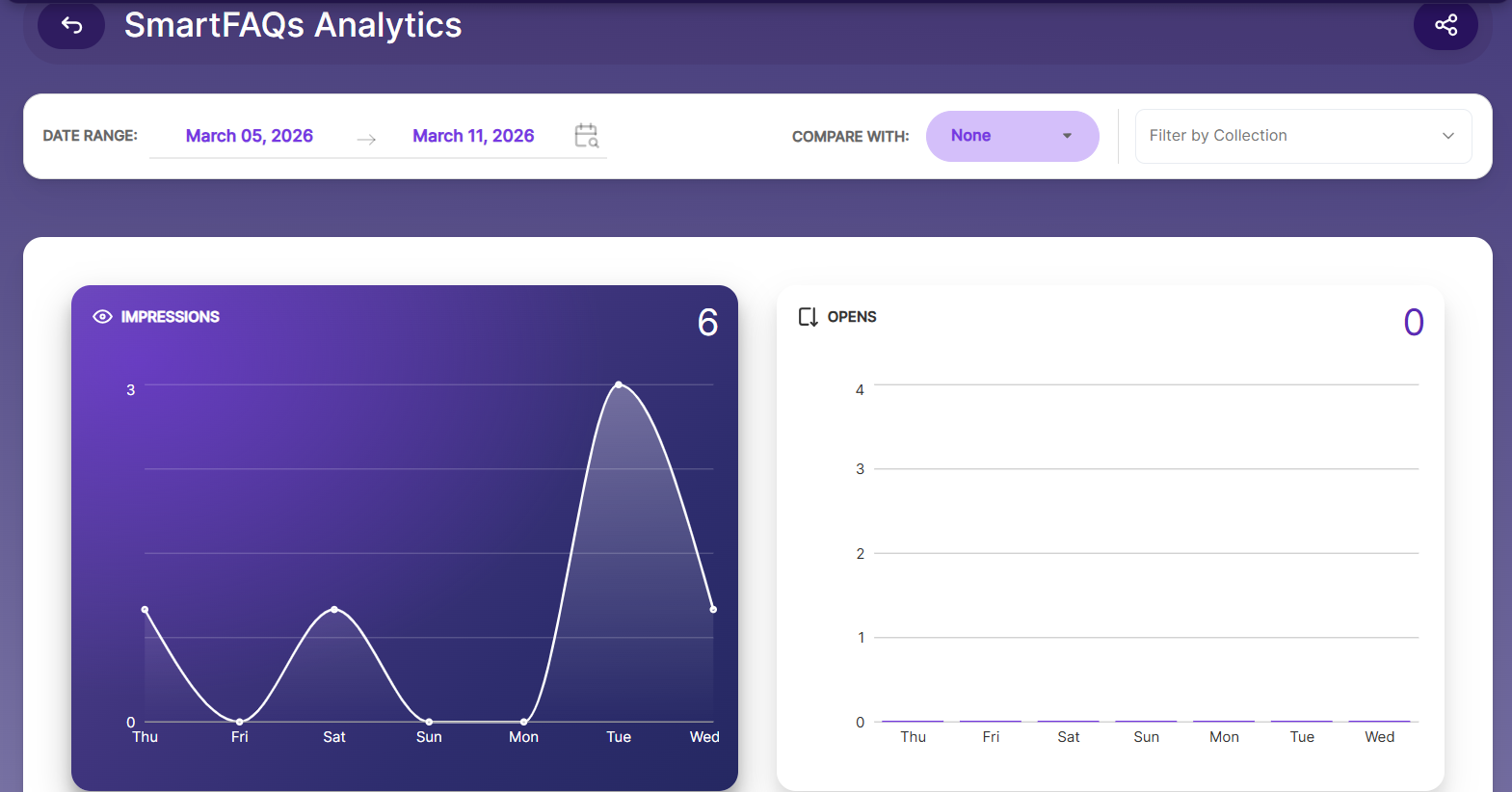
Task: Click the Thu bar on Opens chart
Action: [913, 721]
